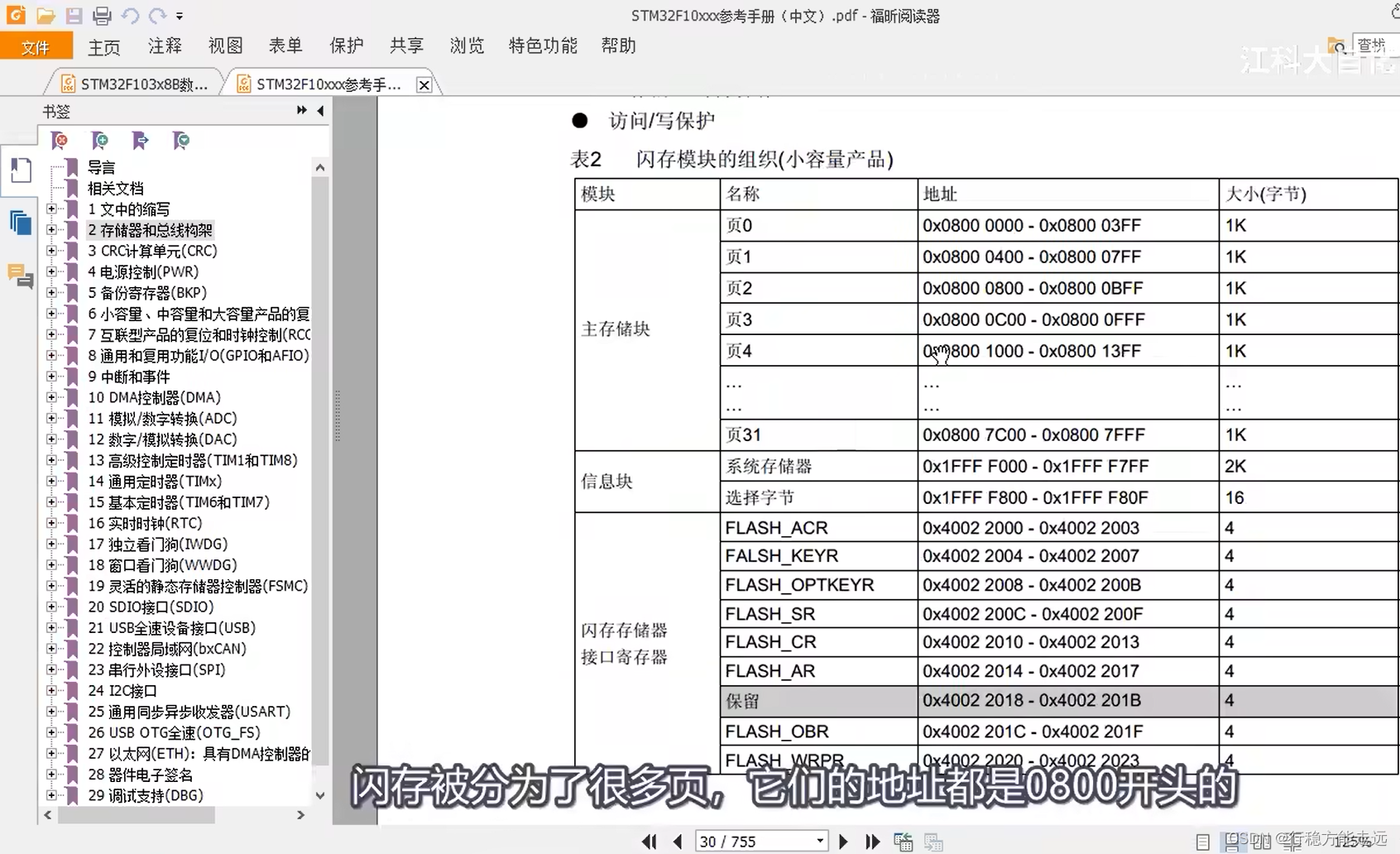Open the quick access toolbar dropdown
The image size is (1400, 854).
point(180,16)
